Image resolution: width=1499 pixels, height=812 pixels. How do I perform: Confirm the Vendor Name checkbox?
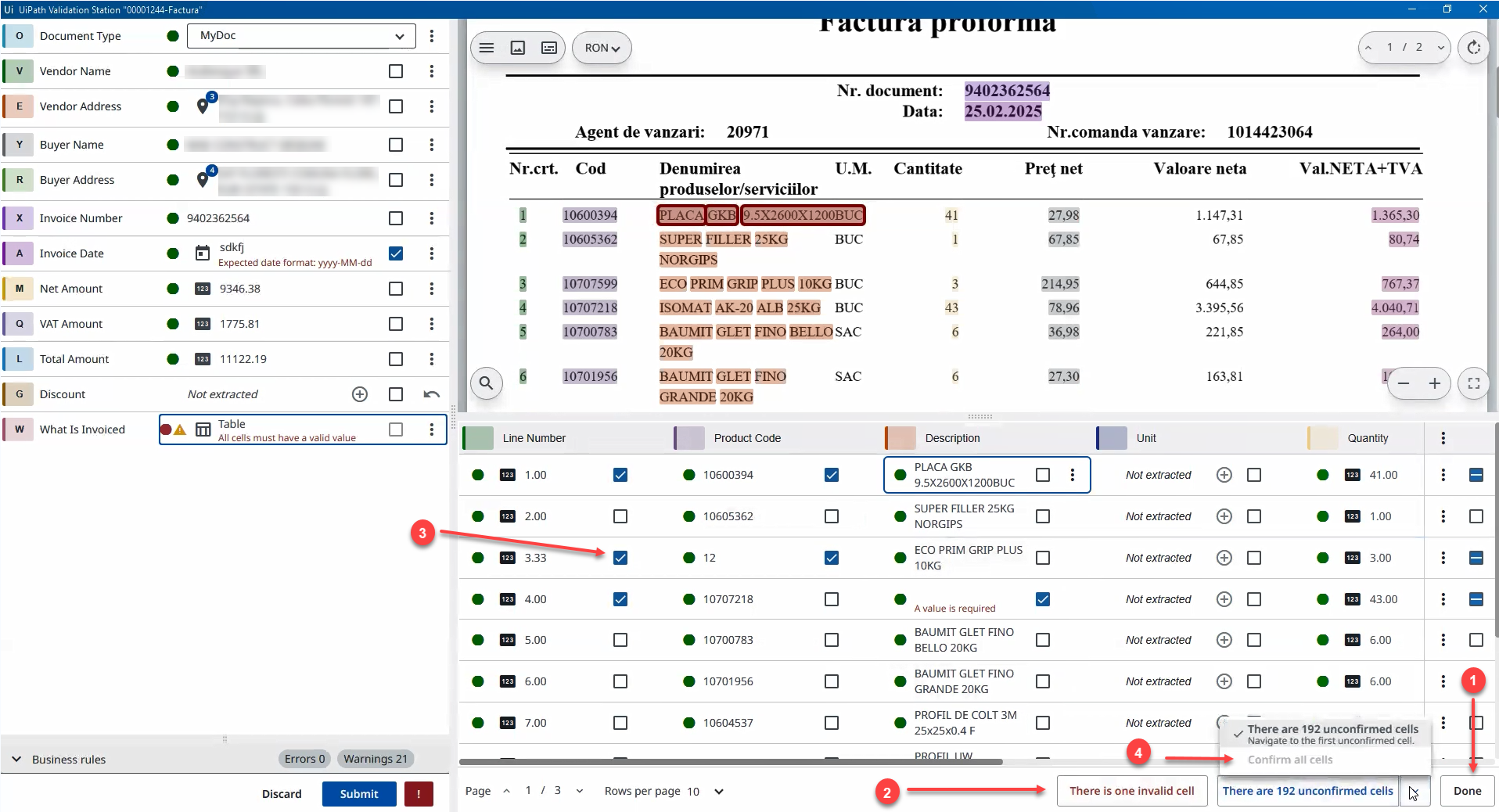tap(396, 71)
